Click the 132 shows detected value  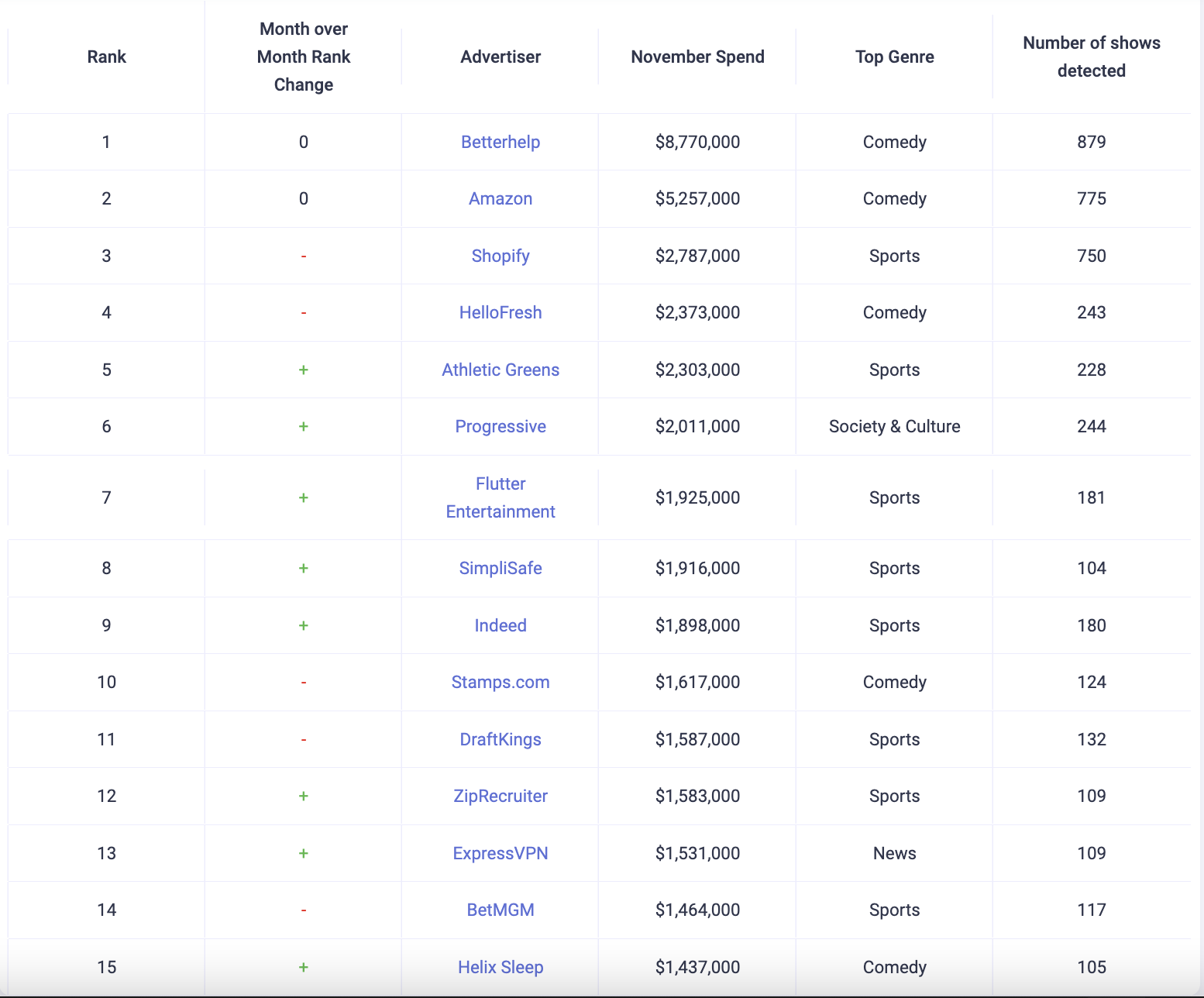(1092, 739)
